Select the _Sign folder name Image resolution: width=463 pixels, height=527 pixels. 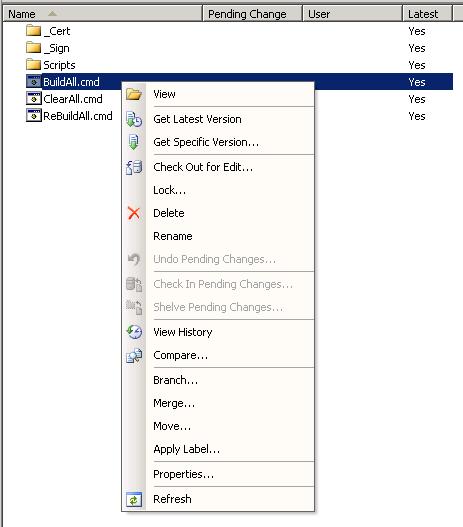[56, 48]
